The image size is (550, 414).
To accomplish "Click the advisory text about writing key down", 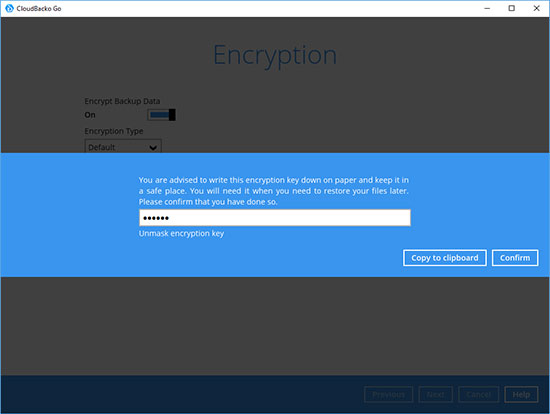I will 274,191.
